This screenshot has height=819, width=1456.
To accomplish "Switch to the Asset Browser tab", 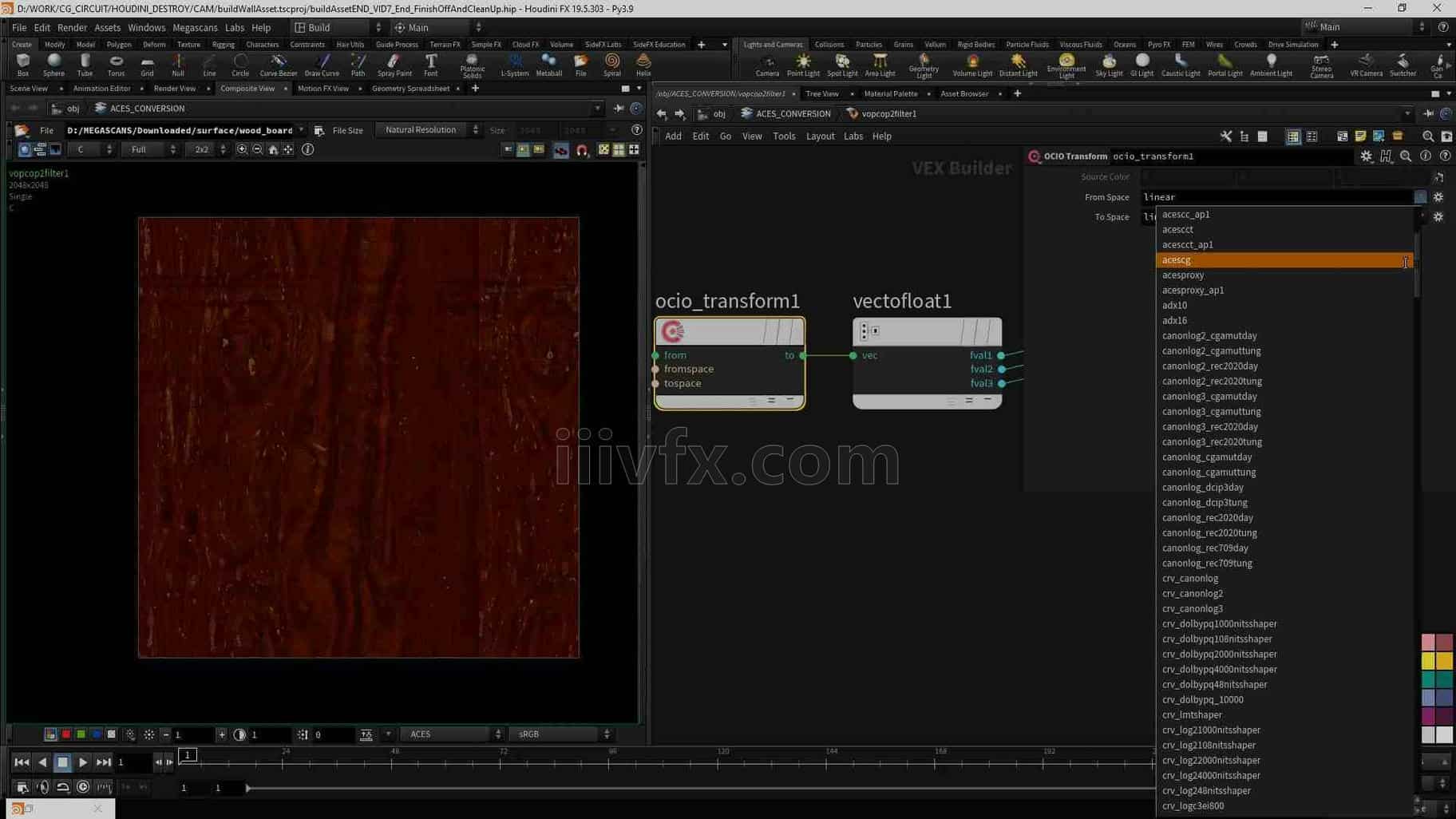I will (x=964, y=93).
